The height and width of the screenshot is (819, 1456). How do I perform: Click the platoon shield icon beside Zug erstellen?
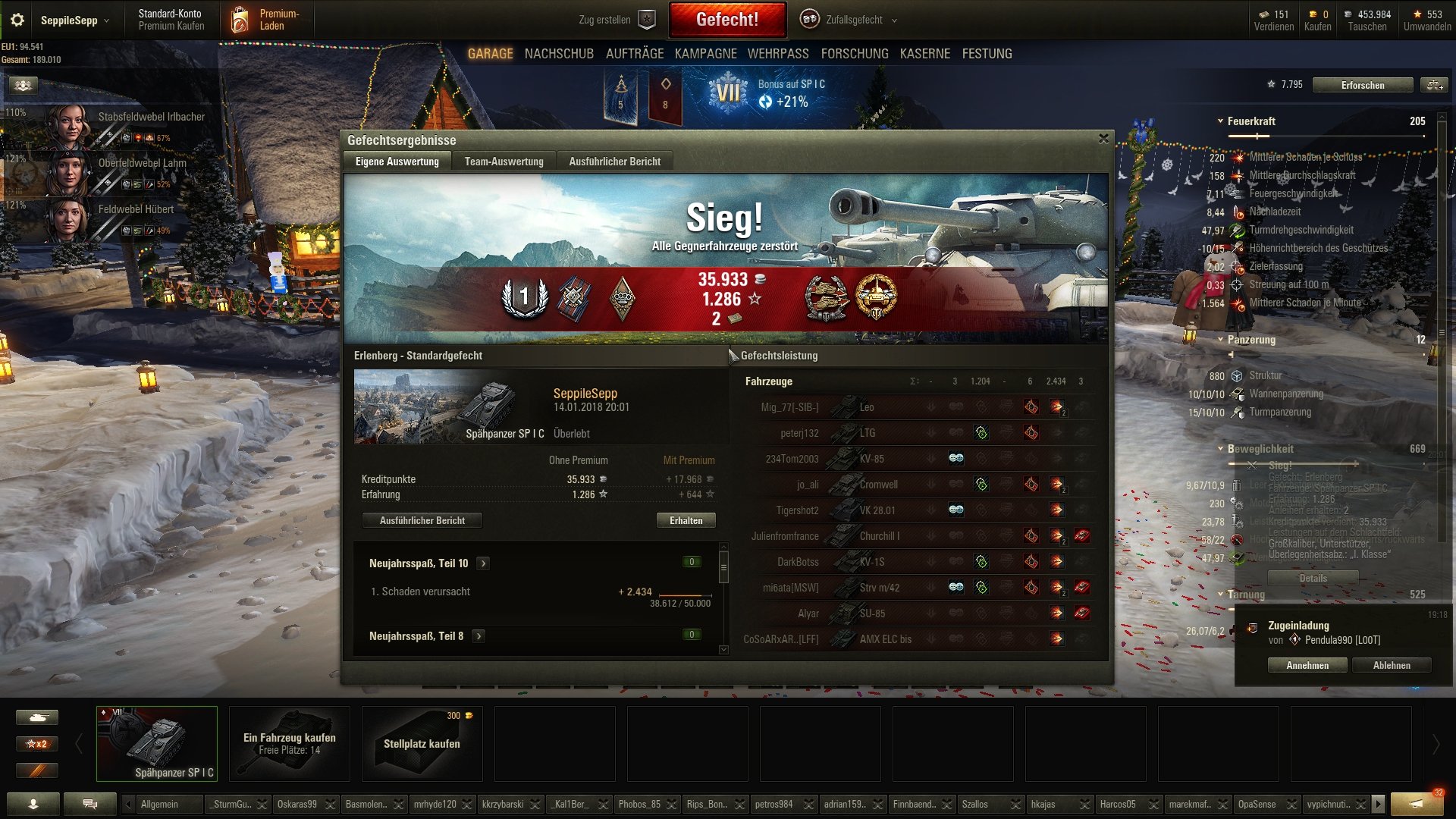pos(647,20)
